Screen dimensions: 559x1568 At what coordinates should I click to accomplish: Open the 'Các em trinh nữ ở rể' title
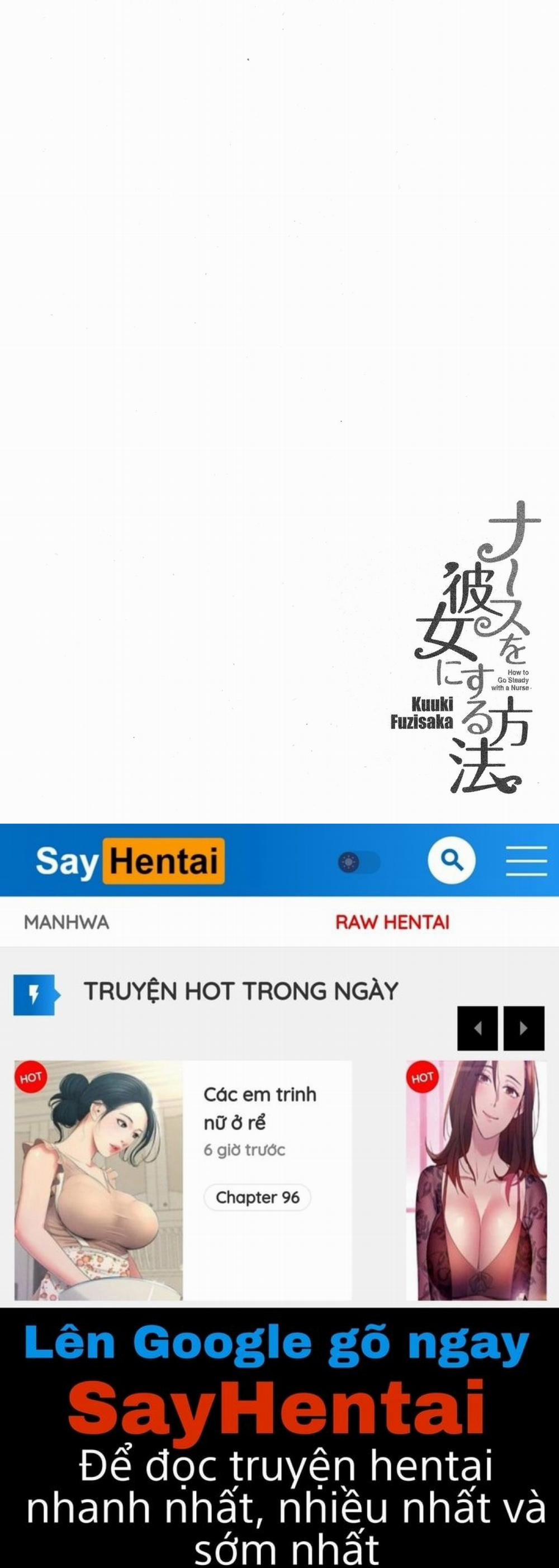(x=260, y=1108)
